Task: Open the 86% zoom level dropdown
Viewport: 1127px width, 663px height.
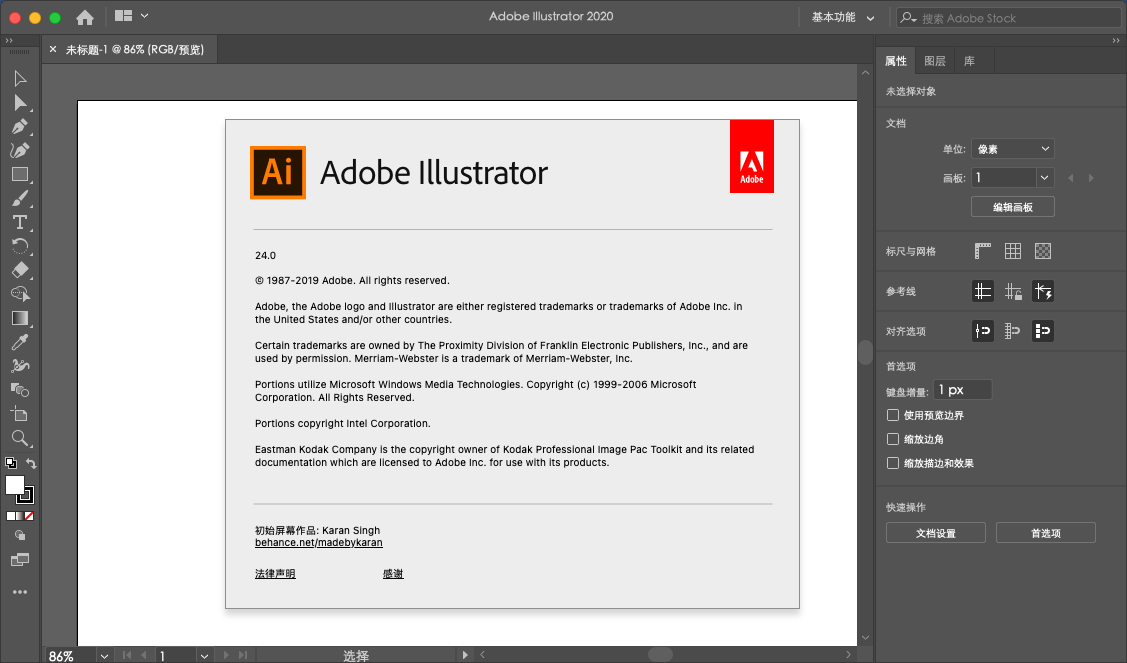Action: 104,656
